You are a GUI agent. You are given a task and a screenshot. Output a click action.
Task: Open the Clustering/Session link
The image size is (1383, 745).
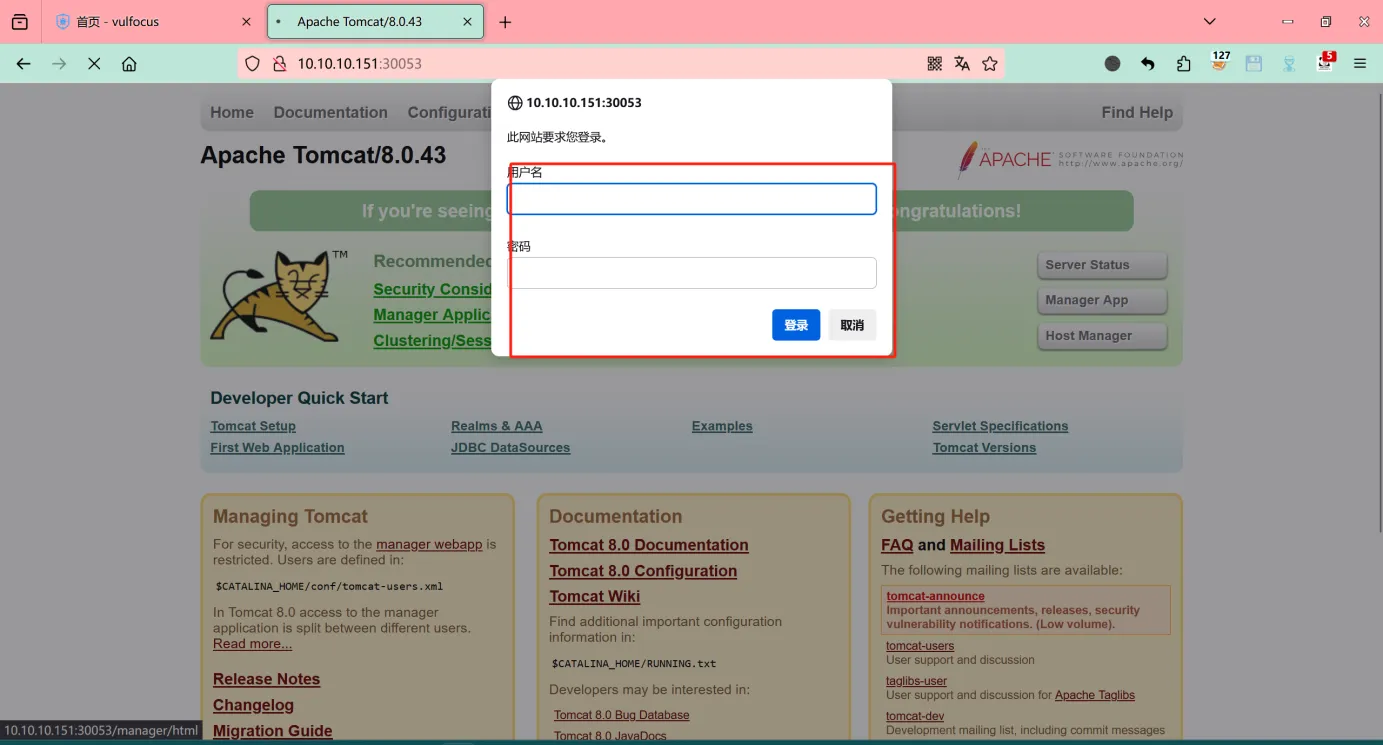432,341
